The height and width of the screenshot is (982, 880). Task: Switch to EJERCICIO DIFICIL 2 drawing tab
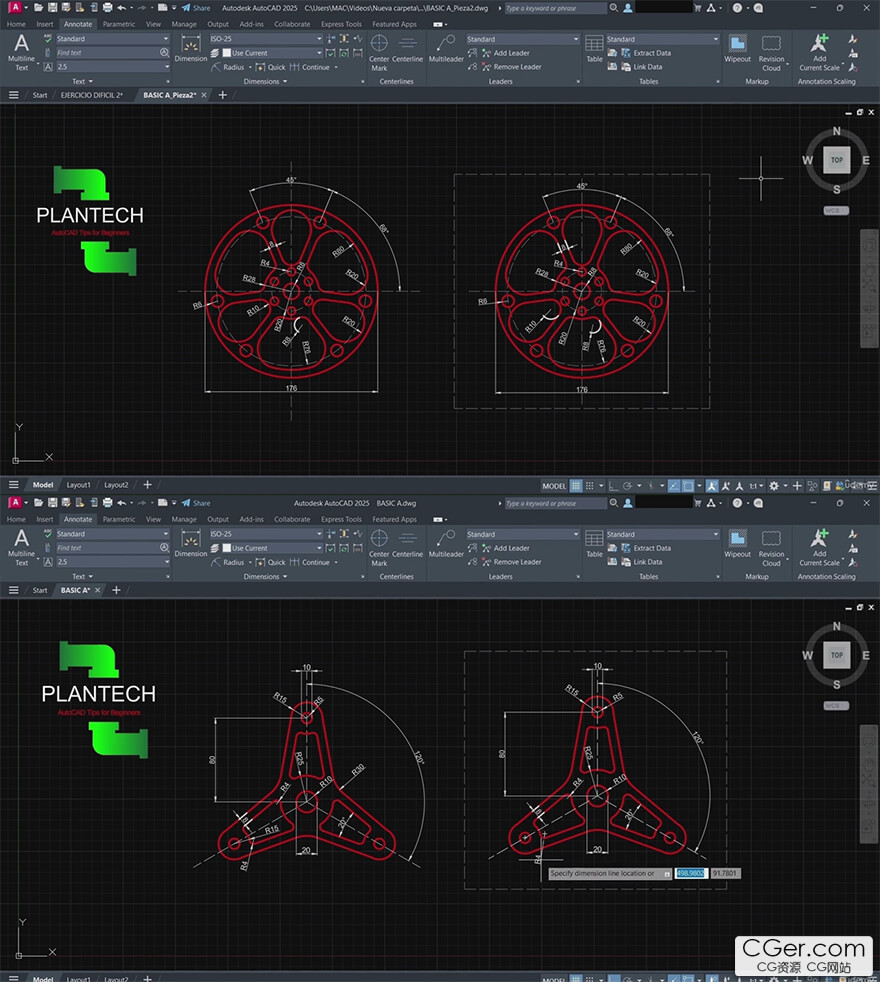click(x=91, y=95)
